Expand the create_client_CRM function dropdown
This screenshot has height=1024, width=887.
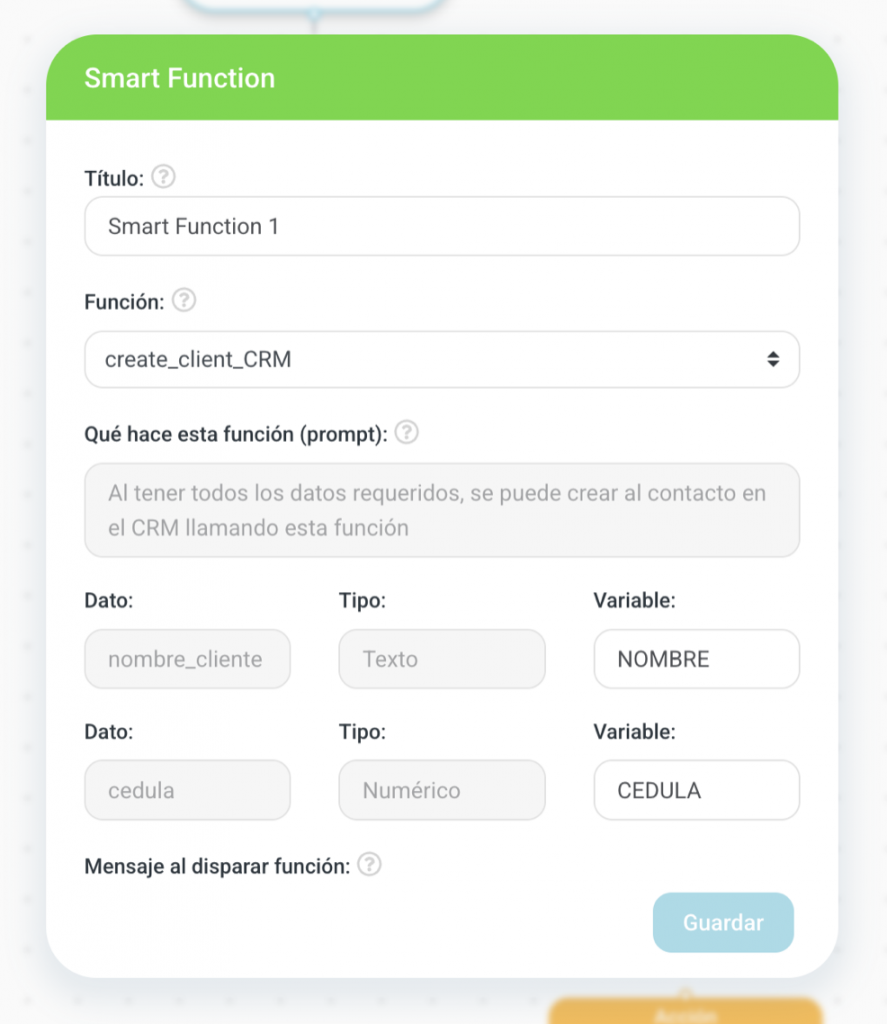[x=442, y=360]
